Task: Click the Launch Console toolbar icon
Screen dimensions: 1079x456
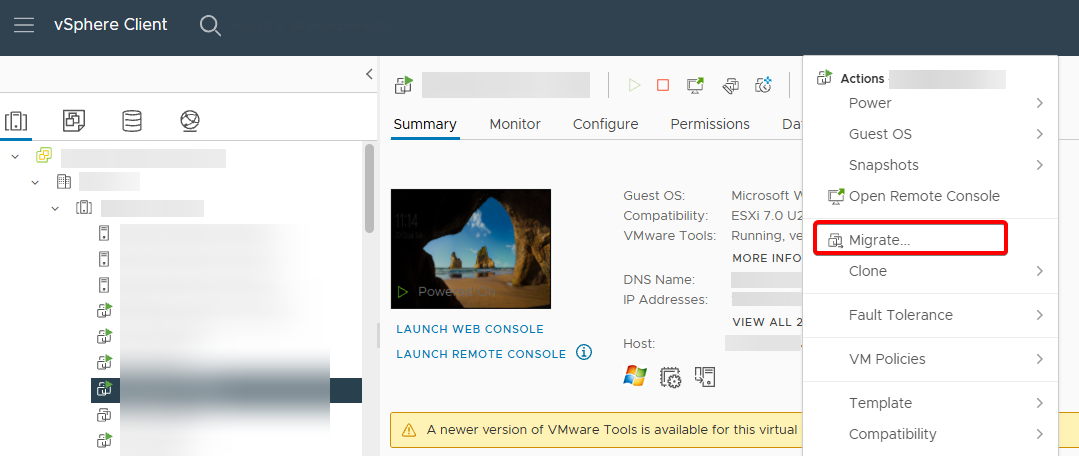Action: (x=695, y=85)
